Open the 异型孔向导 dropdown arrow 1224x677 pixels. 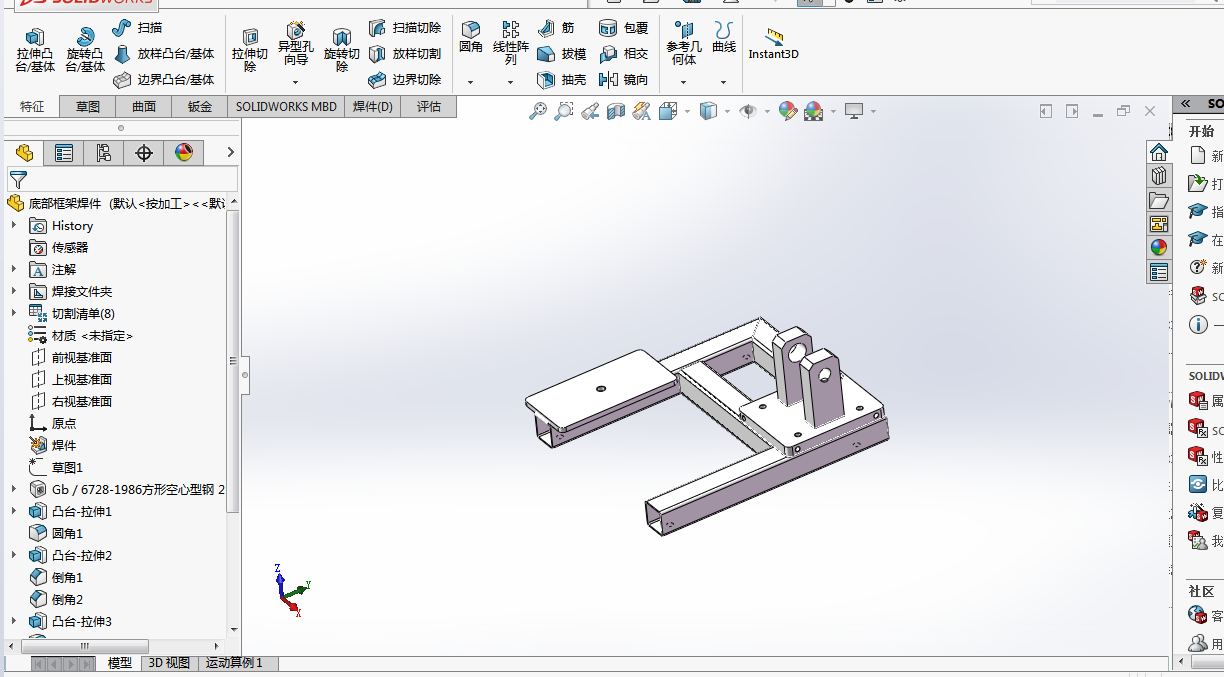pyautogui.click(x=296, y=82)
